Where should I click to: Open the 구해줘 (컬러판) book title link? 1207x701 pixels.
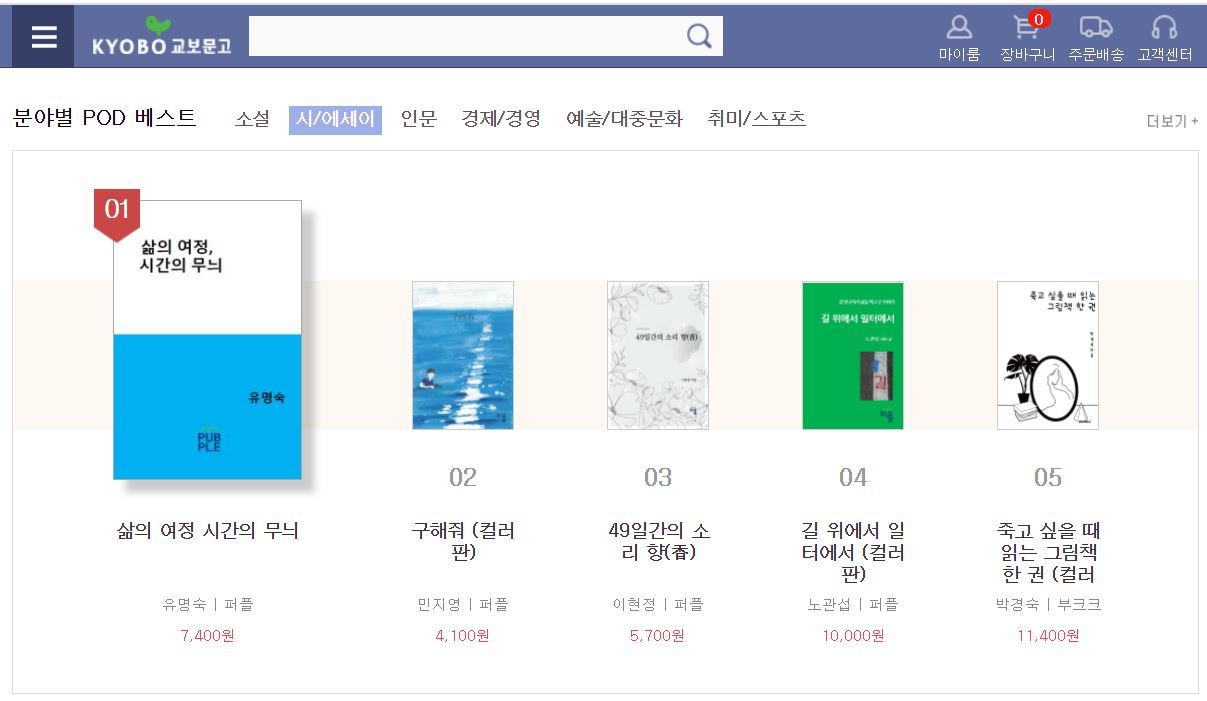[x=463, y=541]
